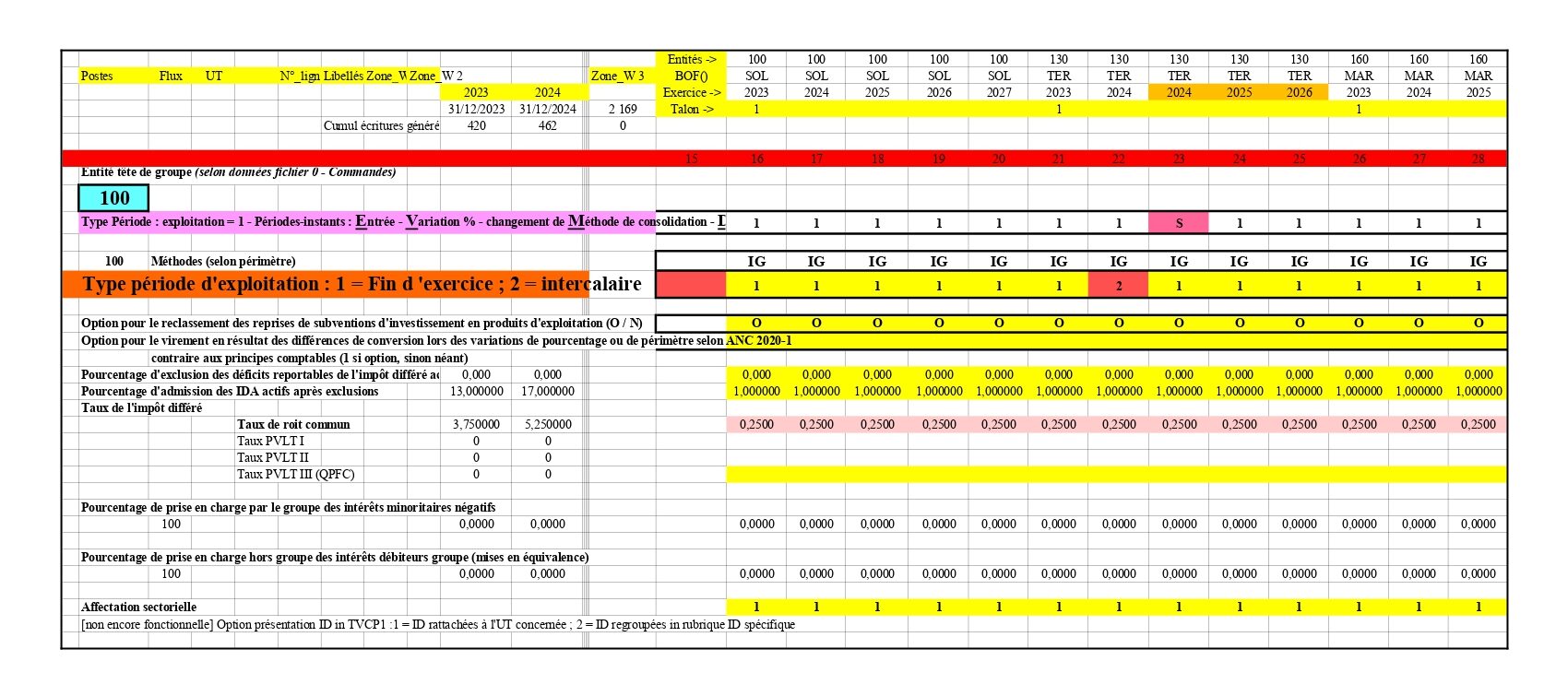Click the orange '2026' exercice cell under TER
This screenshot has width=1568, height=696.
pyautogui.click(x=1299, y=92)
